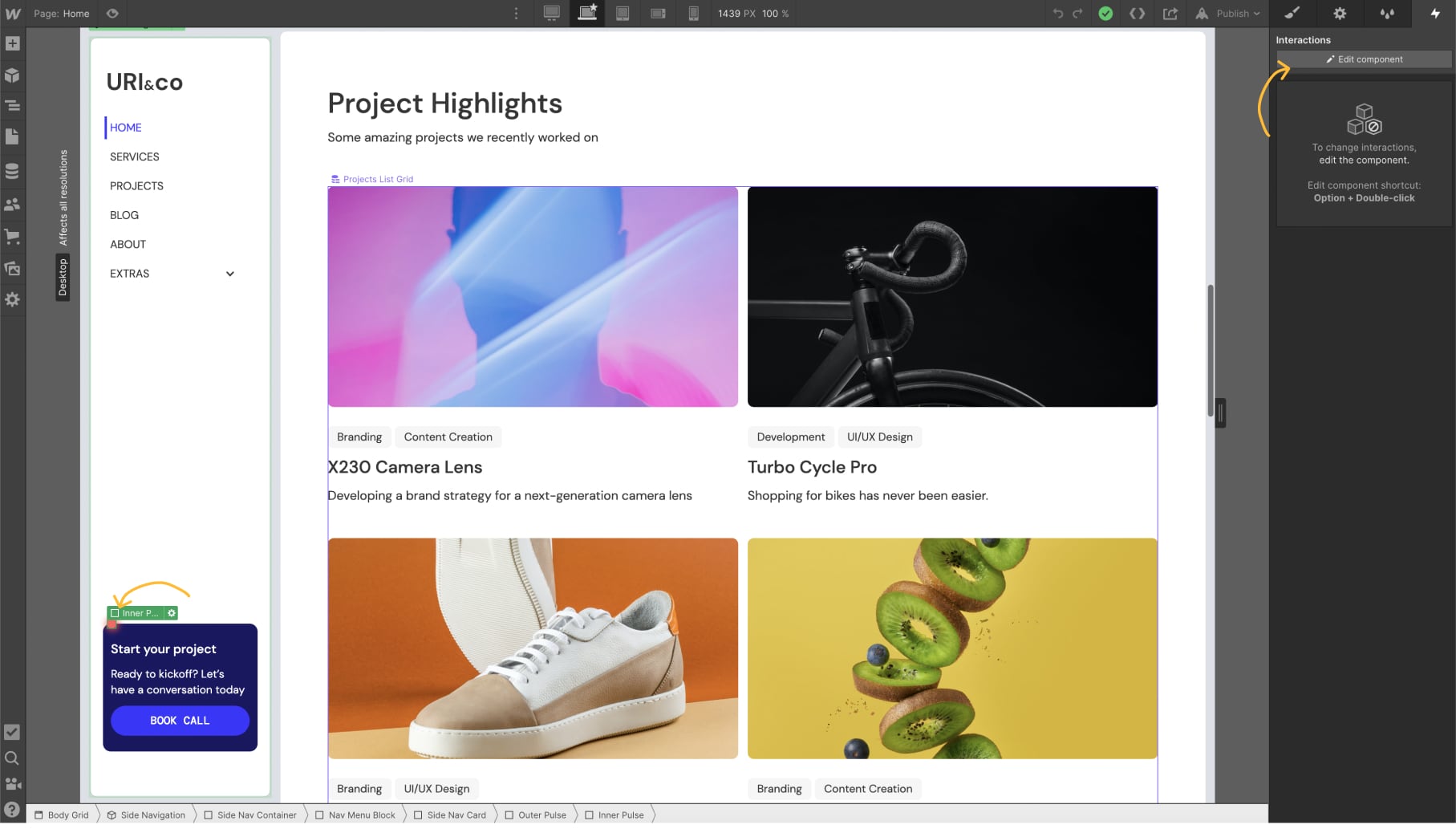Click the canvas width resize handle

coord(1220,414)
